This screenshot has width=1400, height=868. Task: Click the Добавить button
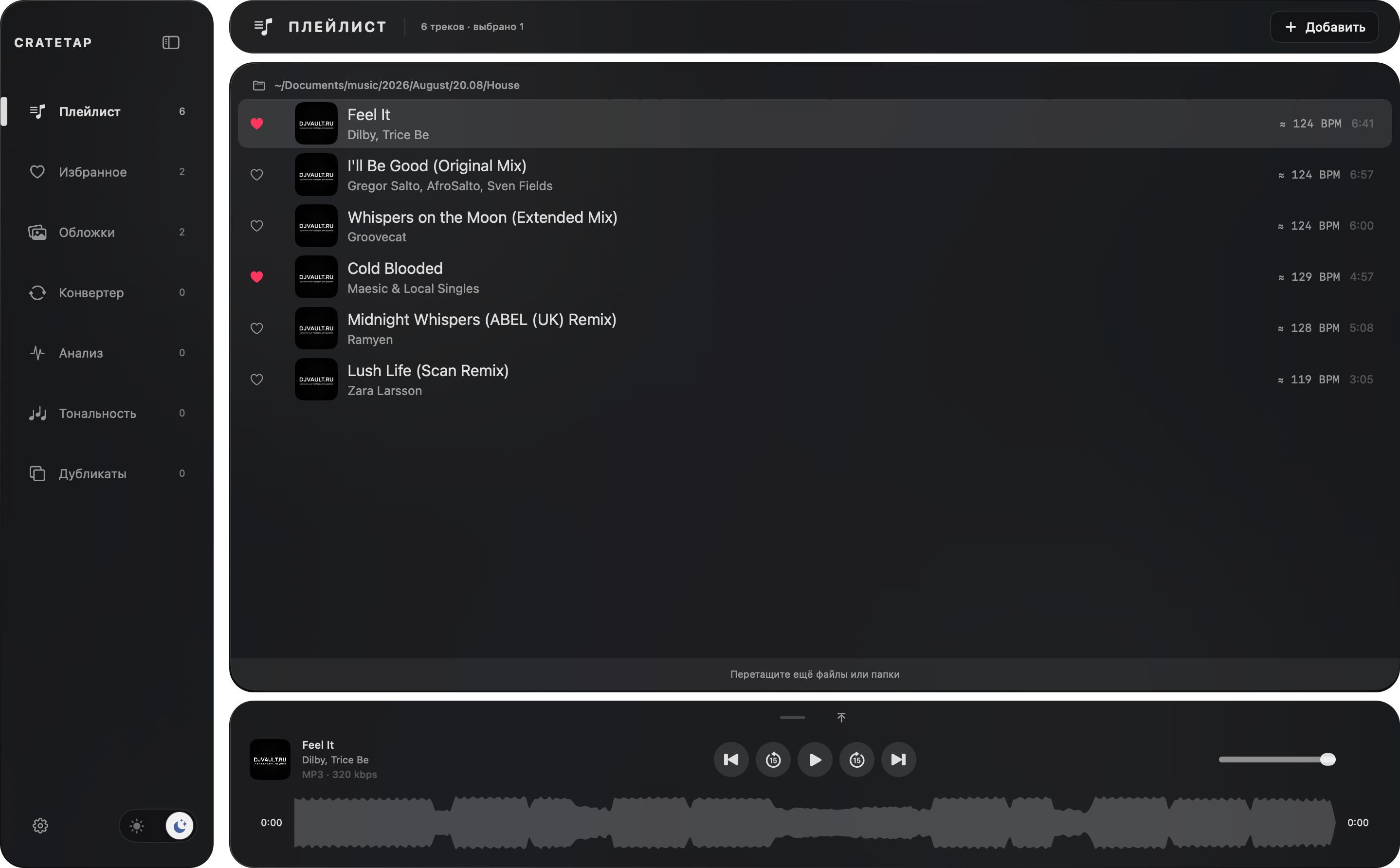(1324, 27)
